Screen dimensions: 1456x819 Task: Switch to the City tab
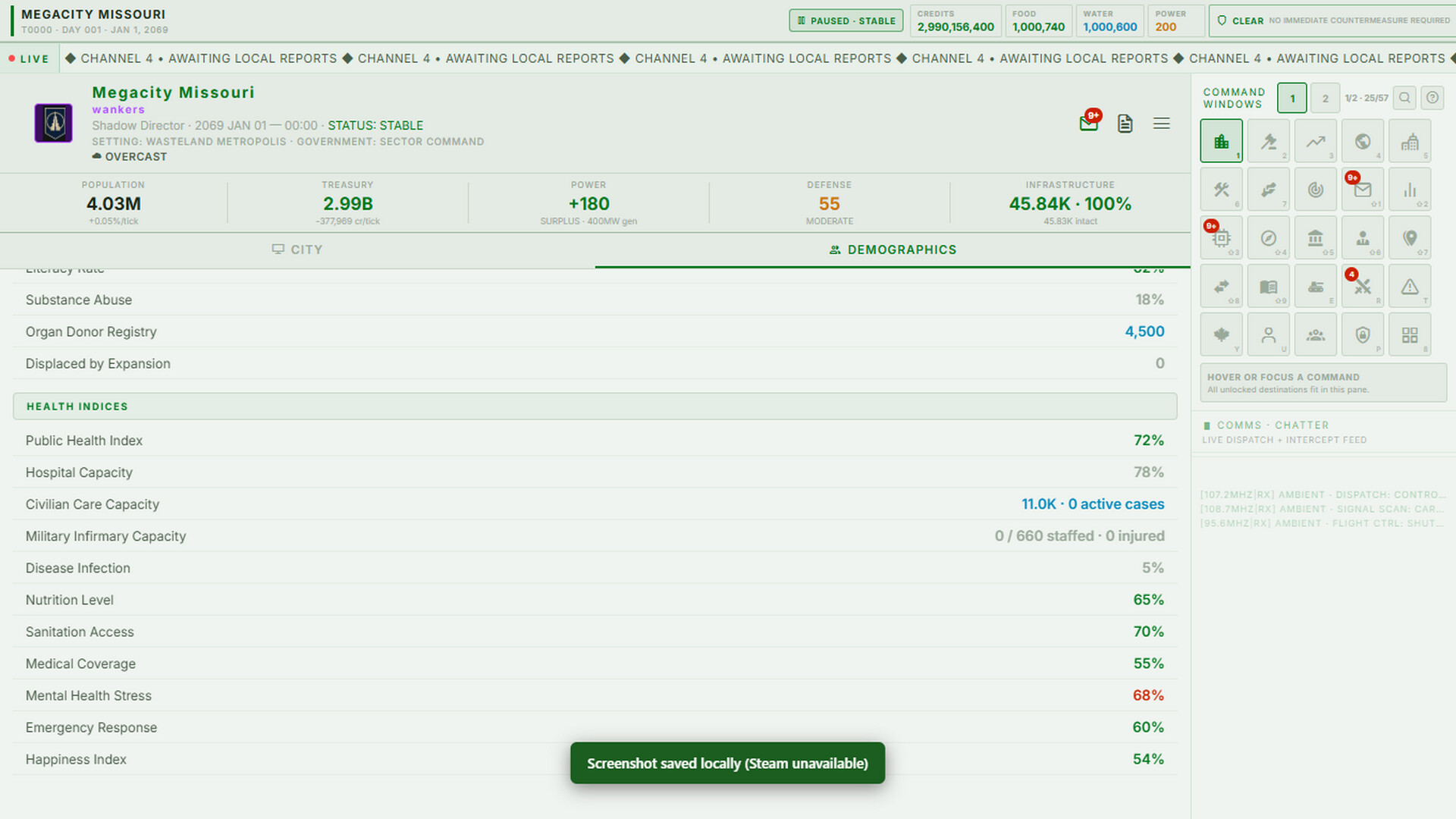point(297,249)
